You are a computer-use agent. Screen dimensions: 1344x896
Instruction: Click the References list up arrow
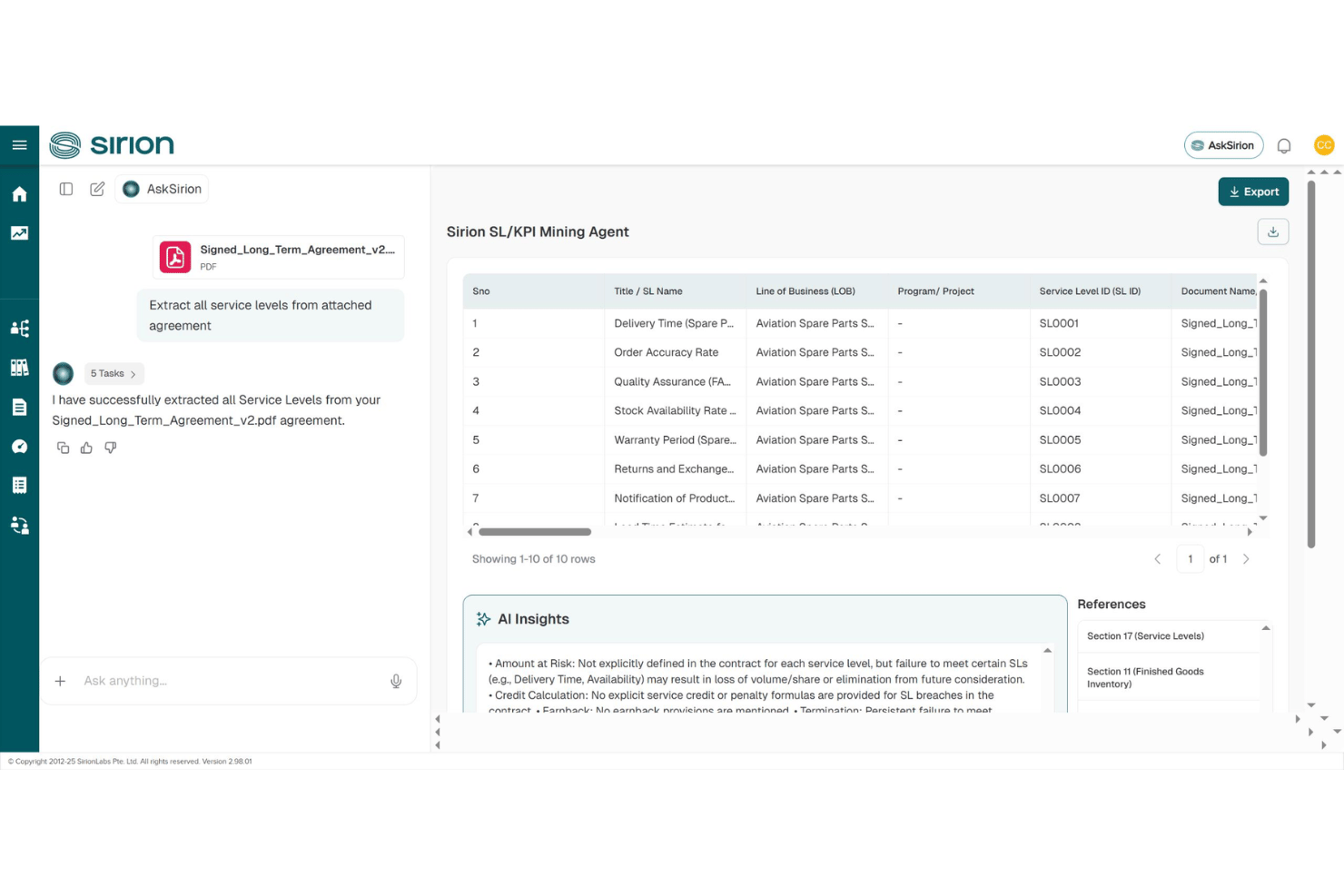click(x=1266, y=628)
